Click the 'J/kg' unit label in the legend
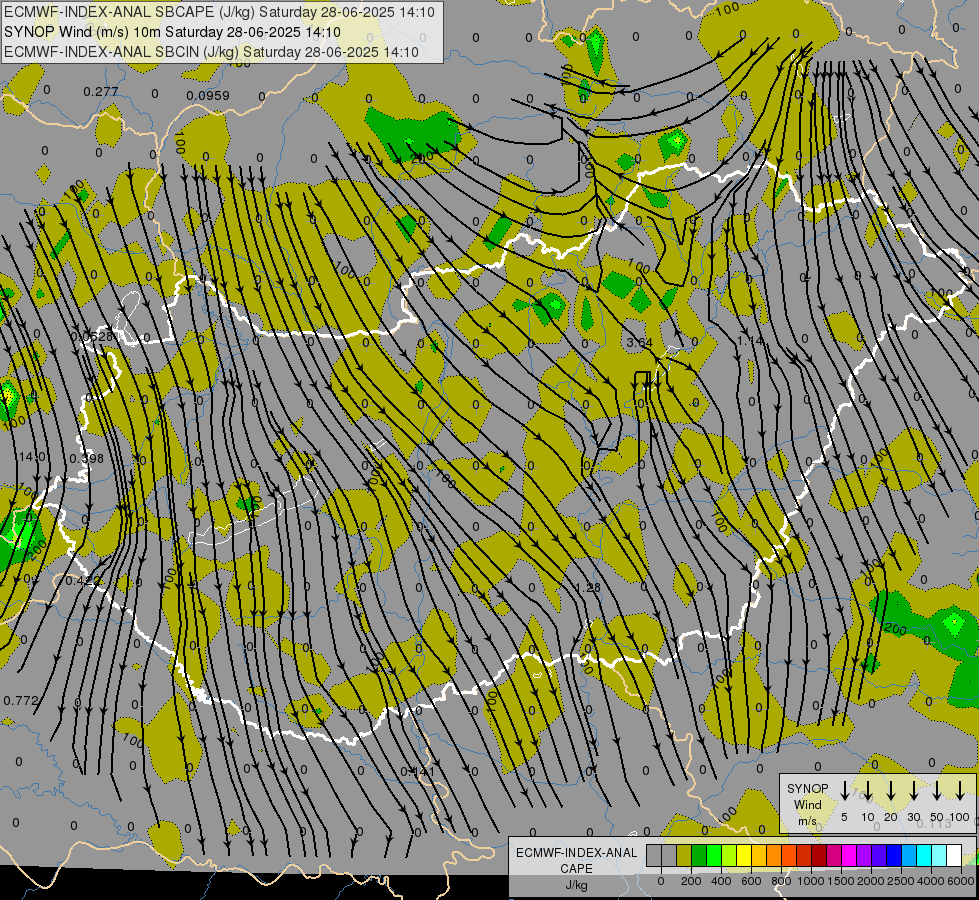979x900 pixels. coord(576,885)
